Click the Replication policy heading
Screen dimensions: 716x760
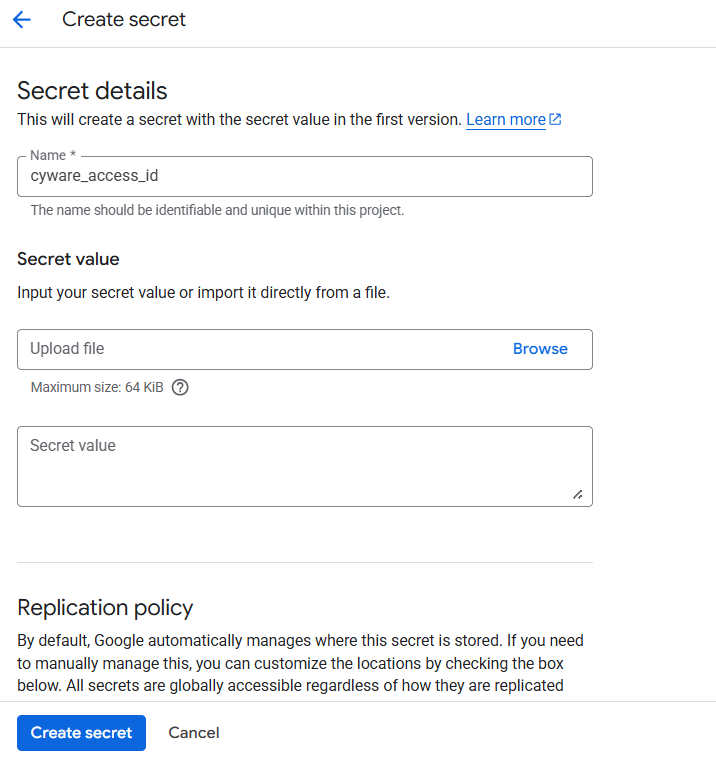point(105,607)
